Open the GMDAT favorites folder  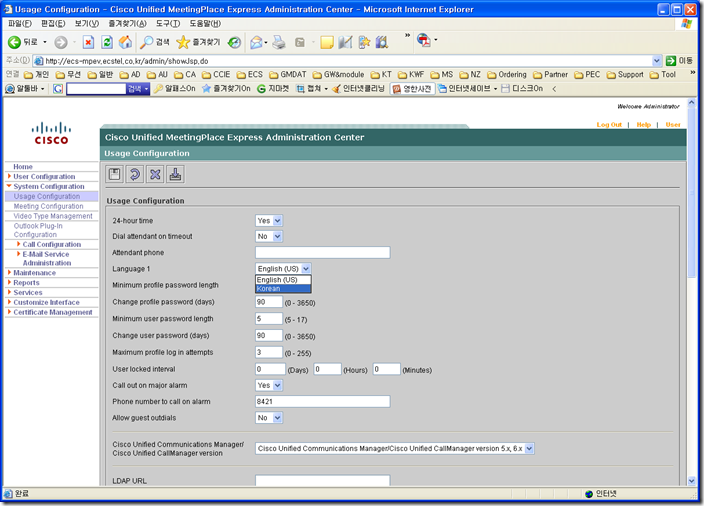(288, 75)
